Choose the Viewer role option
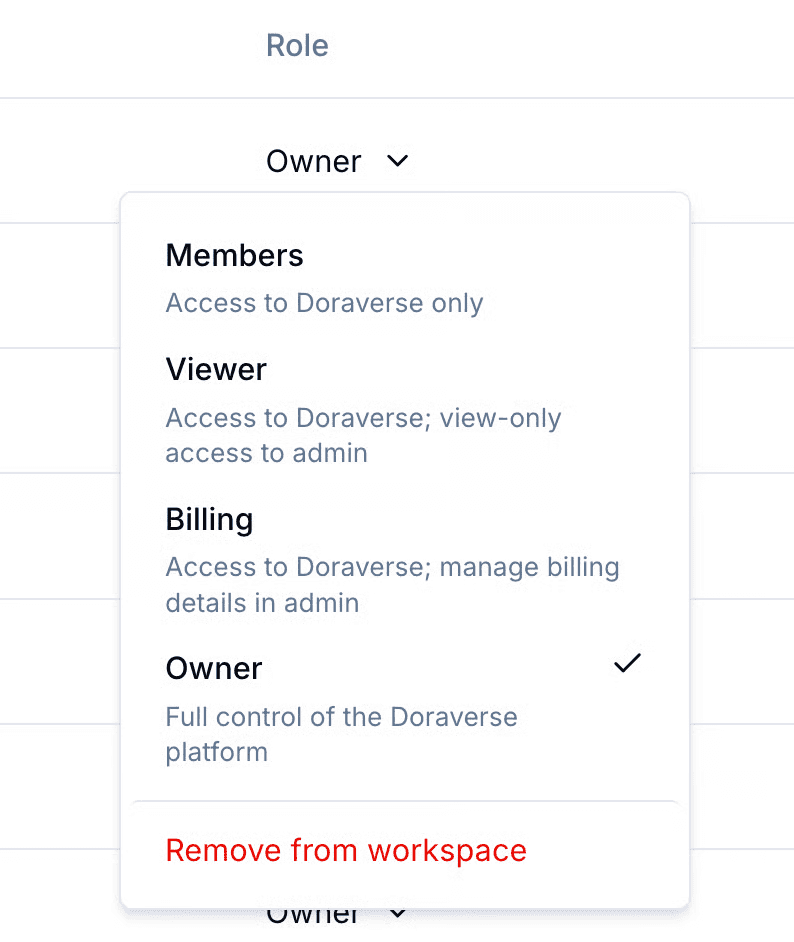This screenshot has width=794, height=942. tap(405, 410)
